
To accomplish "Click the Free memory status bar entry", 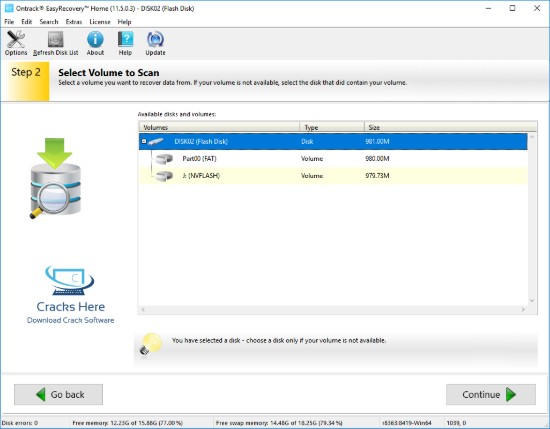I will tap(128, 423).
